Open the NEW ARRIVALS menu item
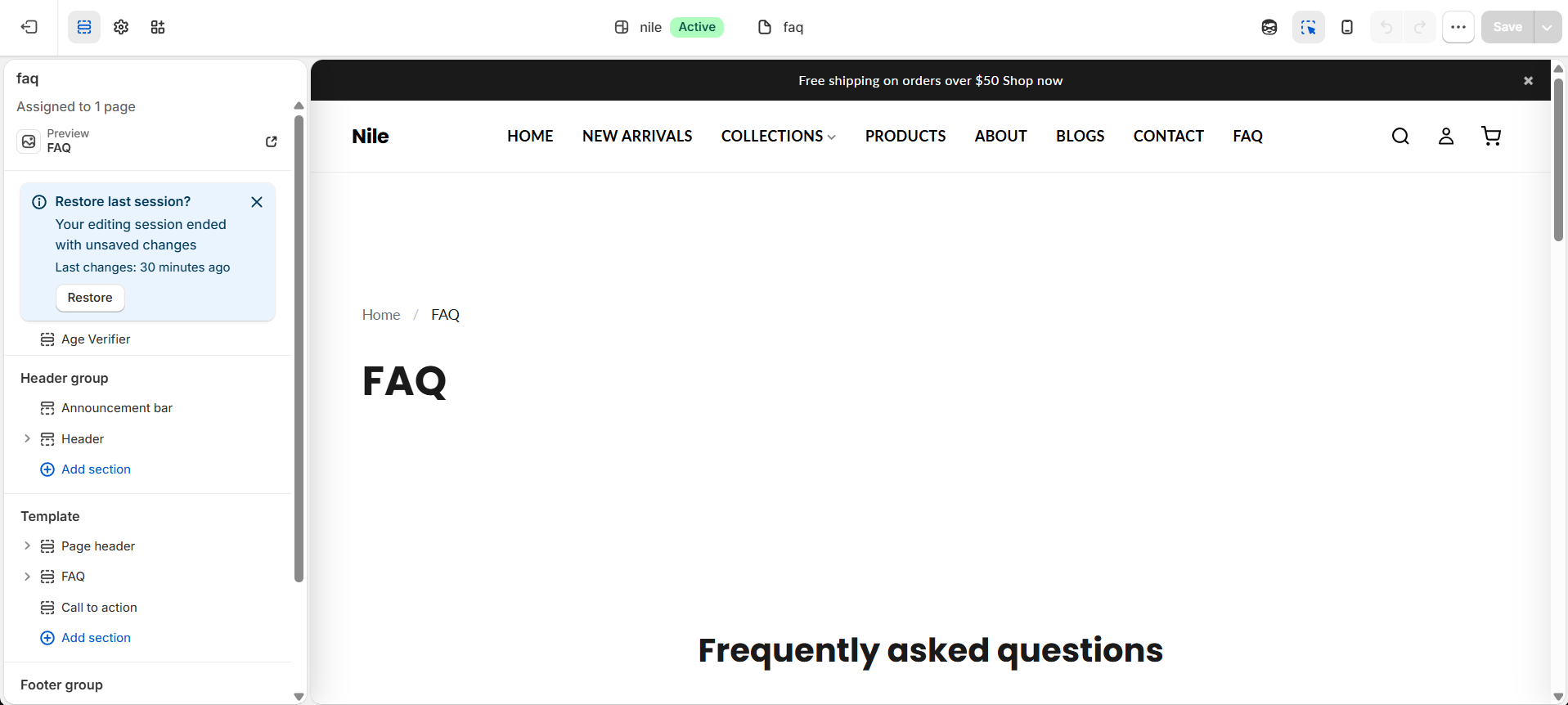This screenshot has height=705, width=1568. coord(637,136)
